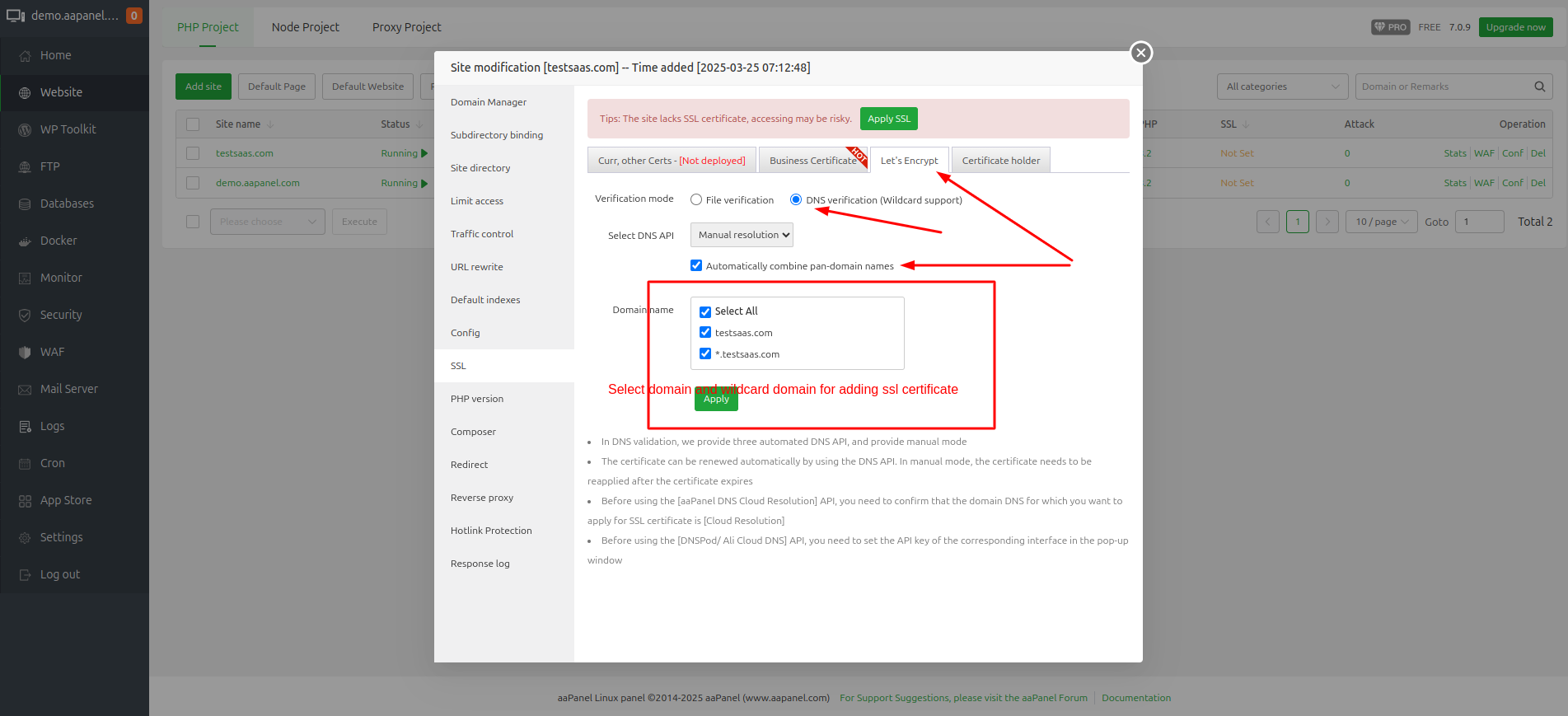
Task: Click the Goto page number field
Action: point(1479,222)
